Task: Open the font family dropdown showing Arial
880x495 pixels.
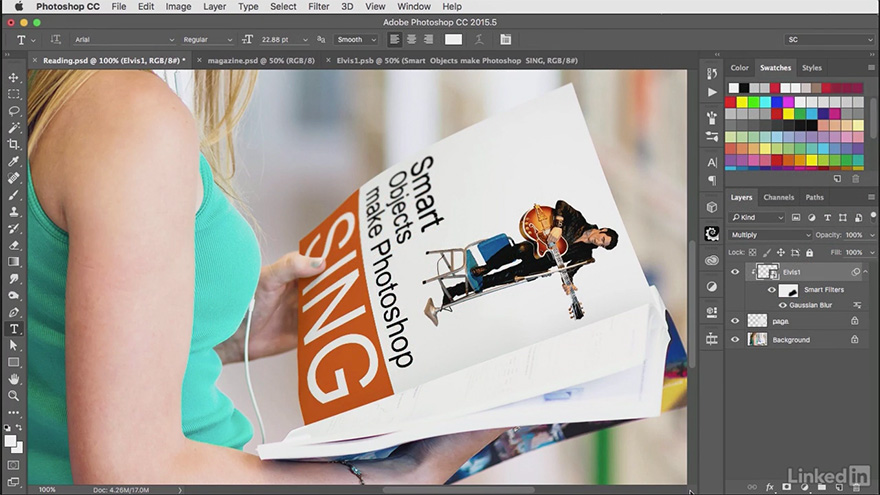Action: pos(123,40)
